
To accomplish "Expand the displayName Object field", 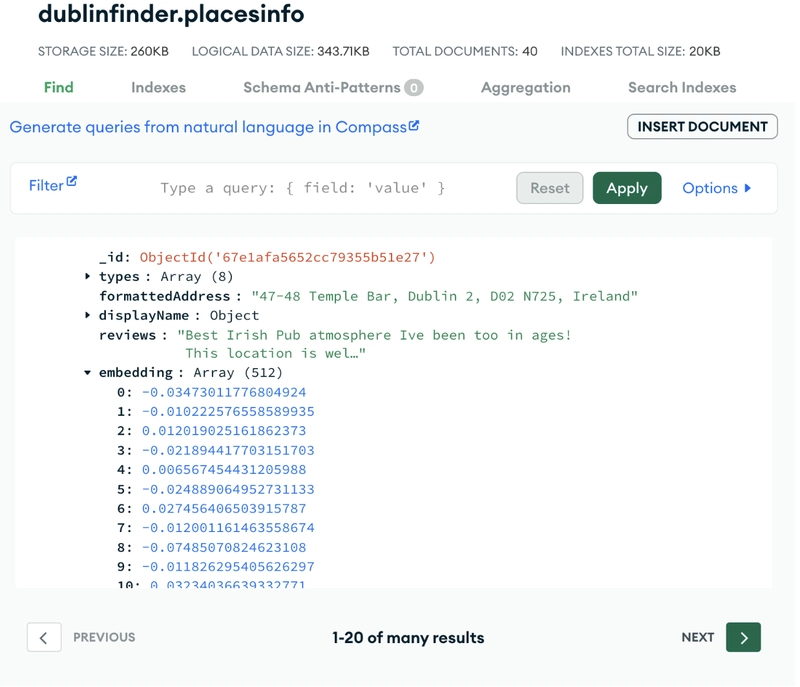I will coord(87,315).
